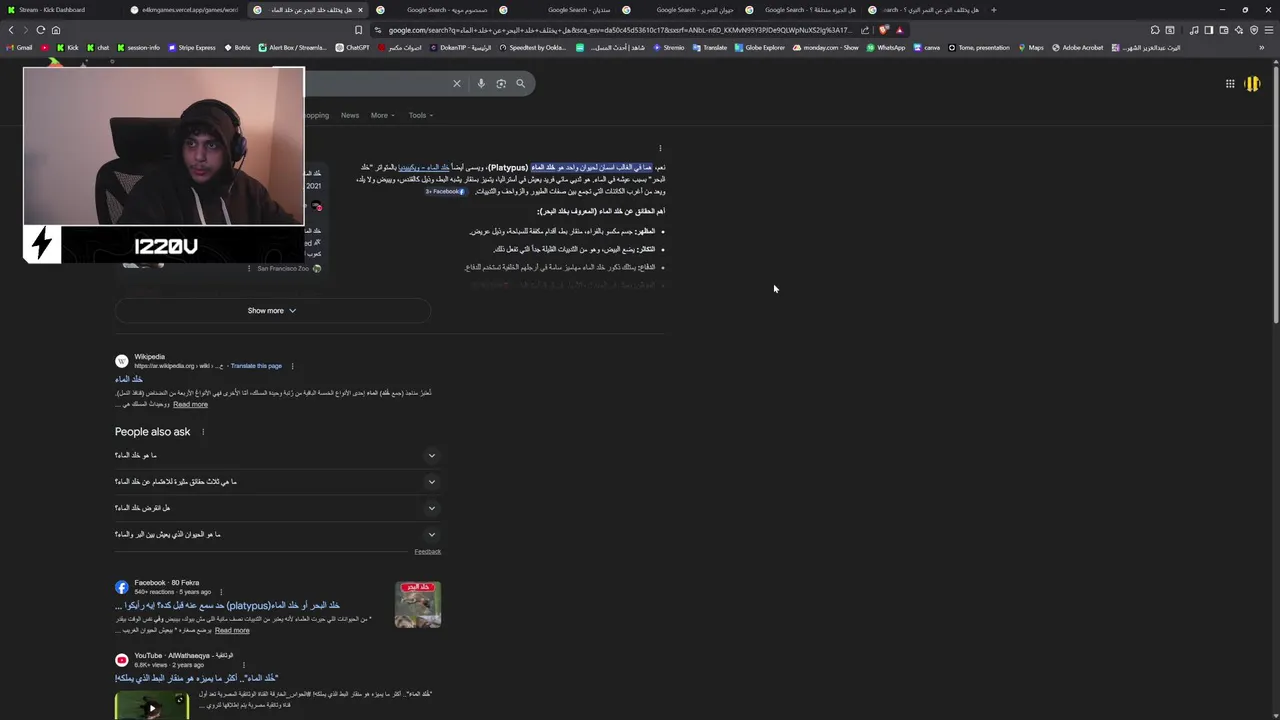The image size is (1280, 720).
Task: Open Translate bookmark
Action: click(x=710, y=47)
